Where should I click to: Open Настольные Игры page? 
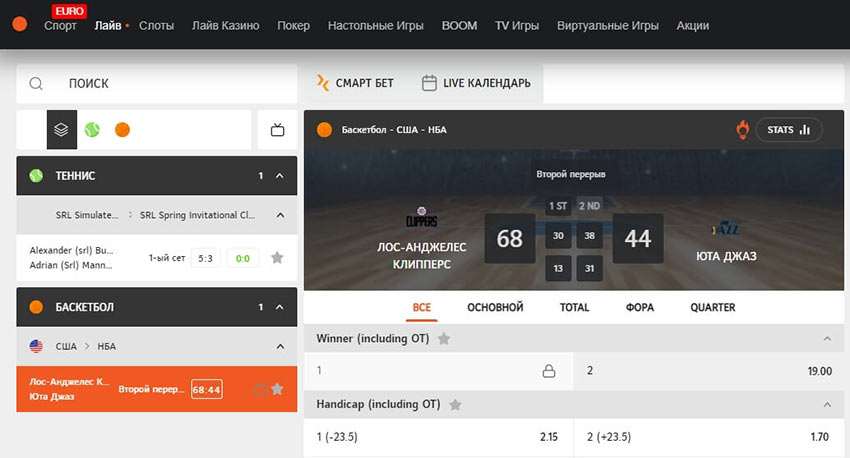[375, 25]
